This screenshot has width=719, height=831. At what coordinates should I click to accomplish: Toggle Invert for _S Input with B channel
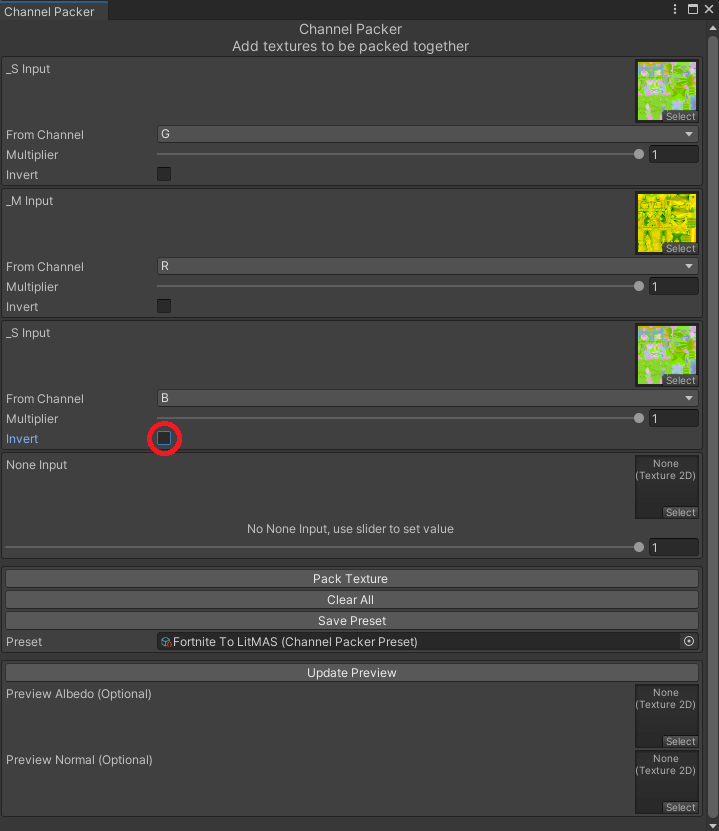point(164,438)
